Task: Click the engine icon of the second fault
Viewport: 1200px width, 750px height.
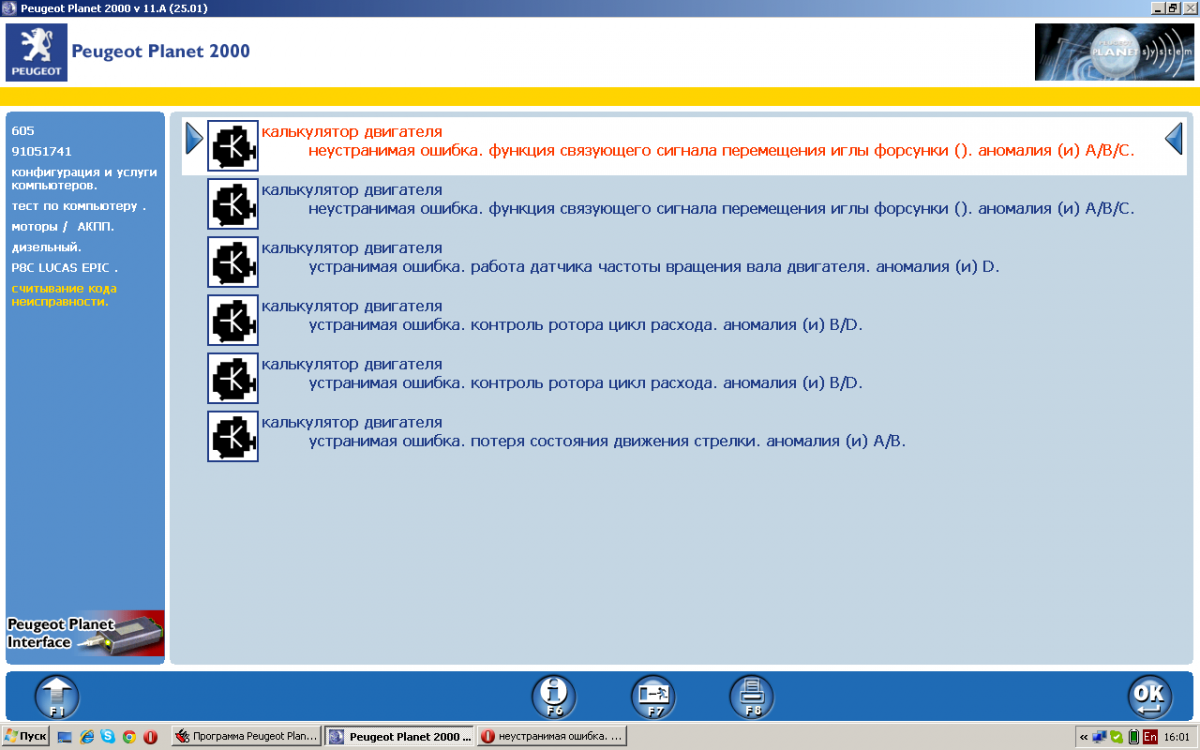Action: point(233,204)
